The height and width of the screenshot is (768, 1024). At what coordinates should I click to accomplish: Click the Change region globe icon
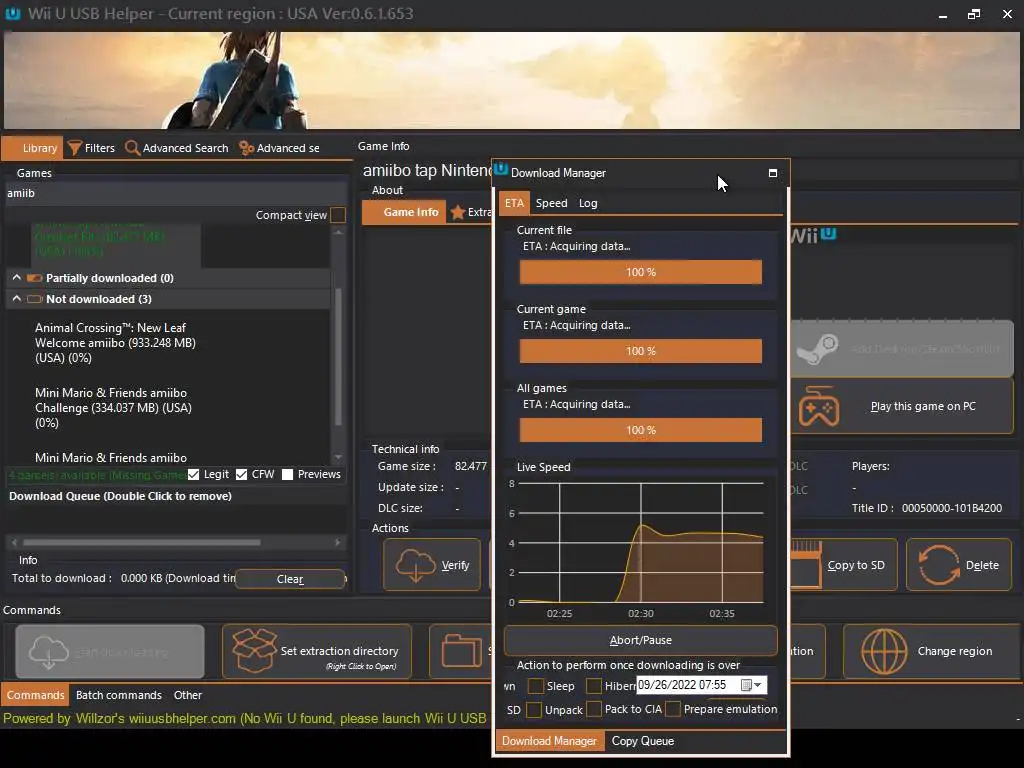(884, 651)
